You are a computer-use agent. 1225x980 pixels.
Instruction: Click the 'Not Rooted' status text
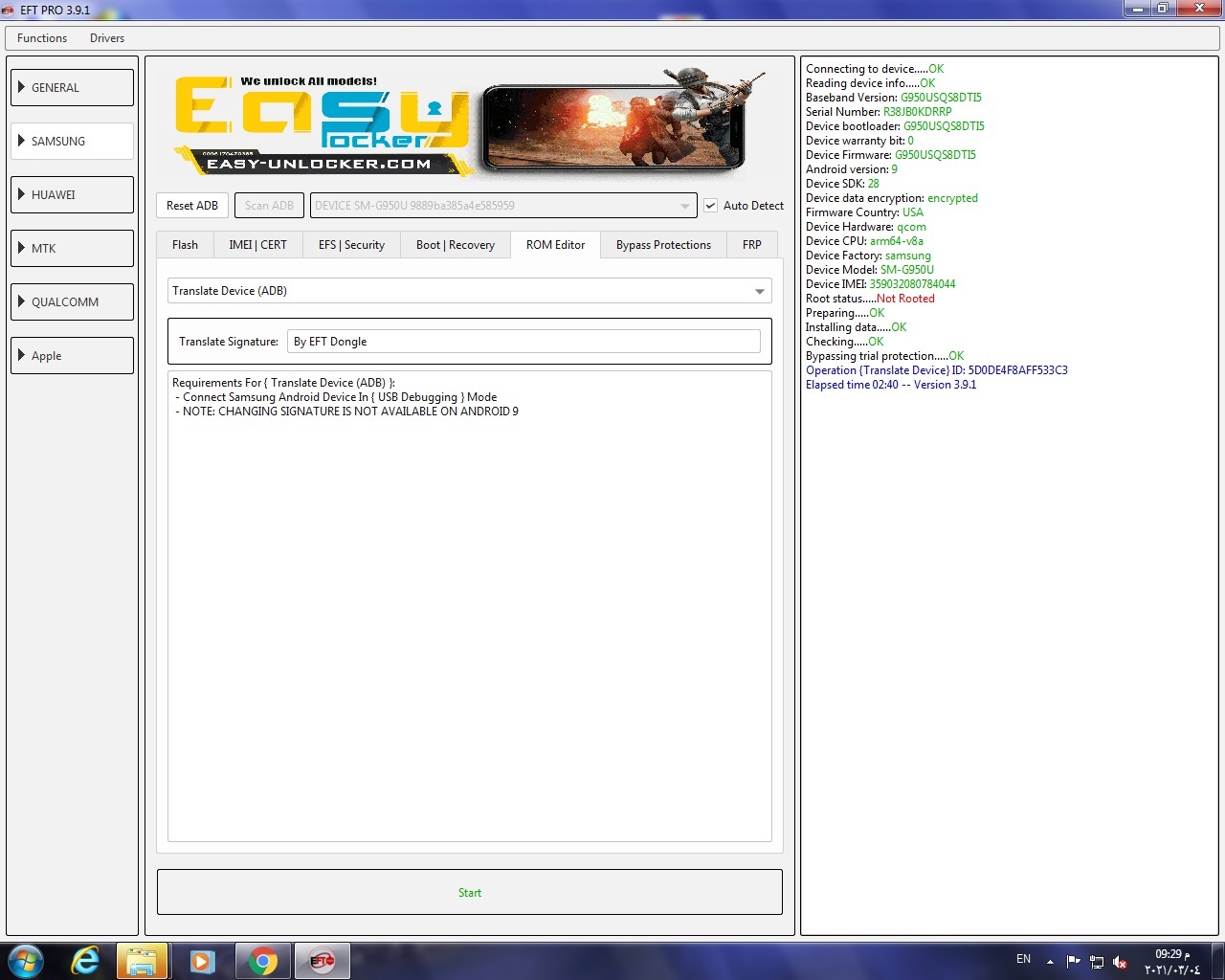click(x=905, y=299)
